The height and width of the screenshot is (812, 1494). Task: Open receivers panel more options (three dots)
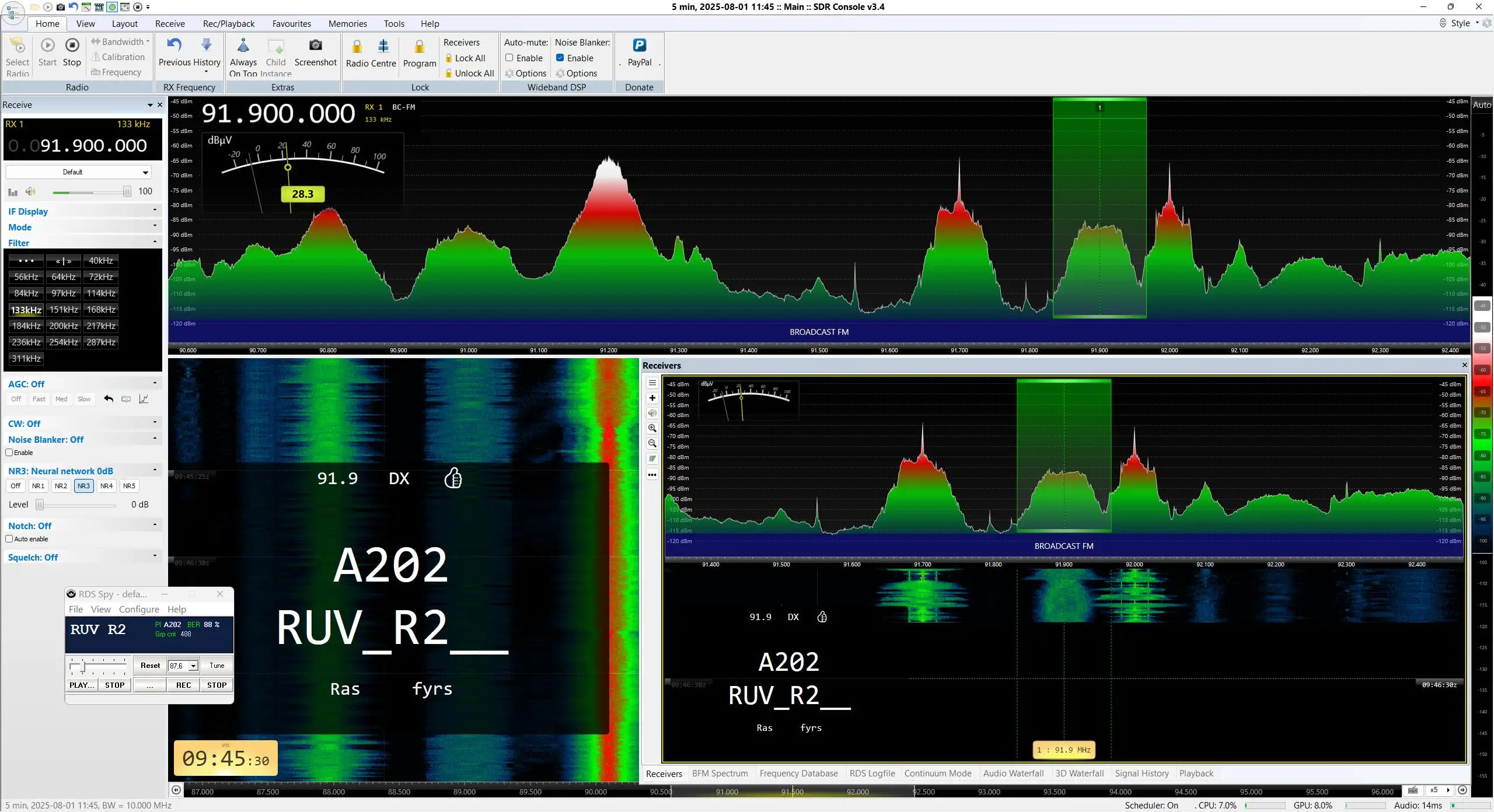652,475
